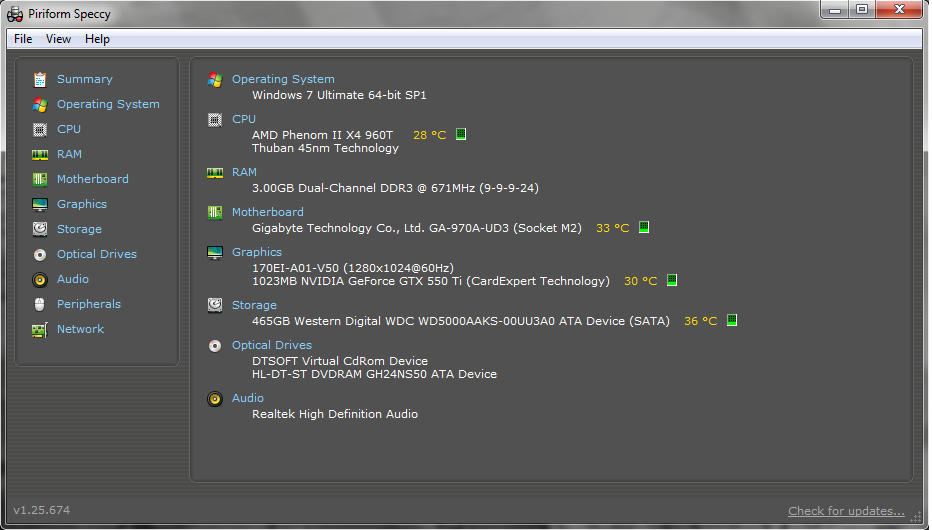Click the Windows 7 Ultimate 64-bit SP1 text

339,95
